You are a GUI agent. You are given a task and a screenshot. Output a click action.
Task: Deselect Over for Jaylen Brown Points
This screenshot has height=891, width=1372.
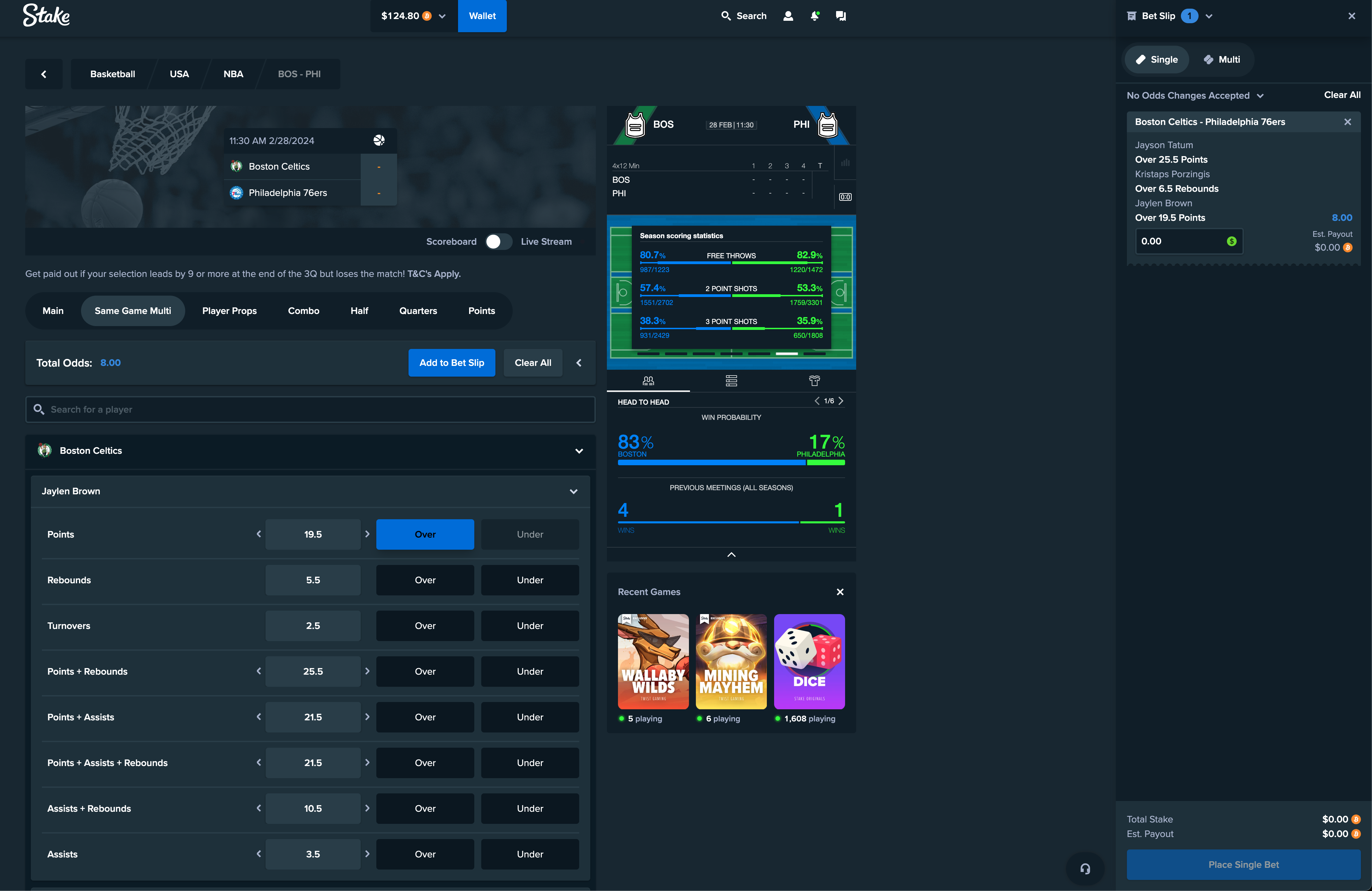tap(425, 534)
